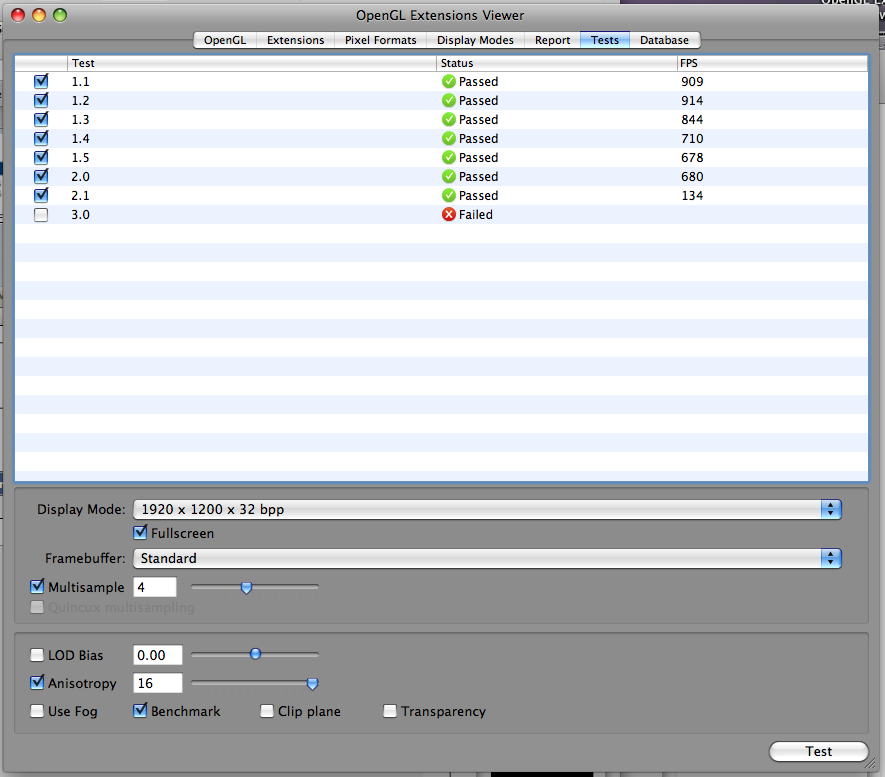Select the FPS value 909
This screenshot has height=777, width=885.
692,81
